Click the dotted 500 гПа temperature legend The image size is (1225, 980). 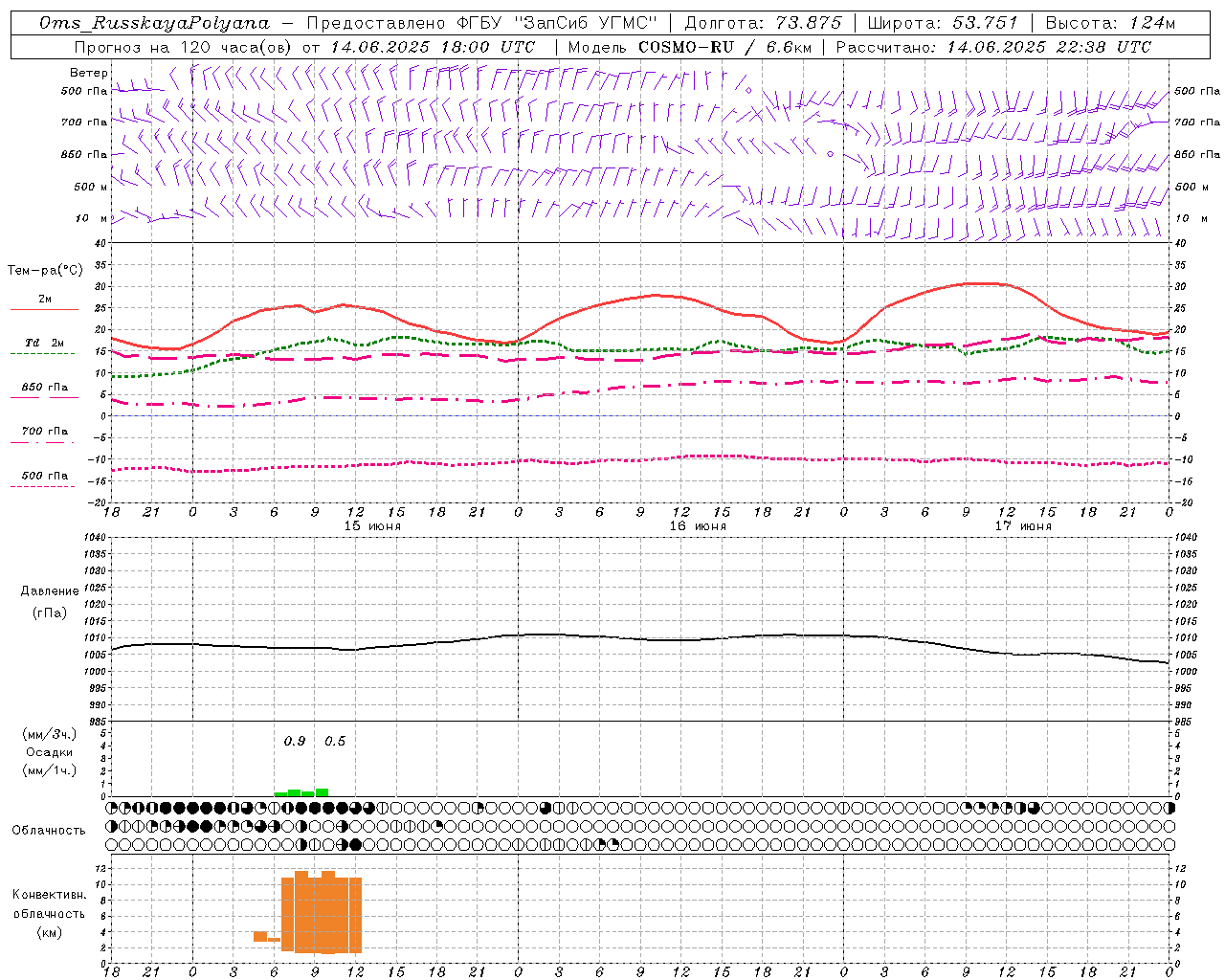(x=44, y=479)
